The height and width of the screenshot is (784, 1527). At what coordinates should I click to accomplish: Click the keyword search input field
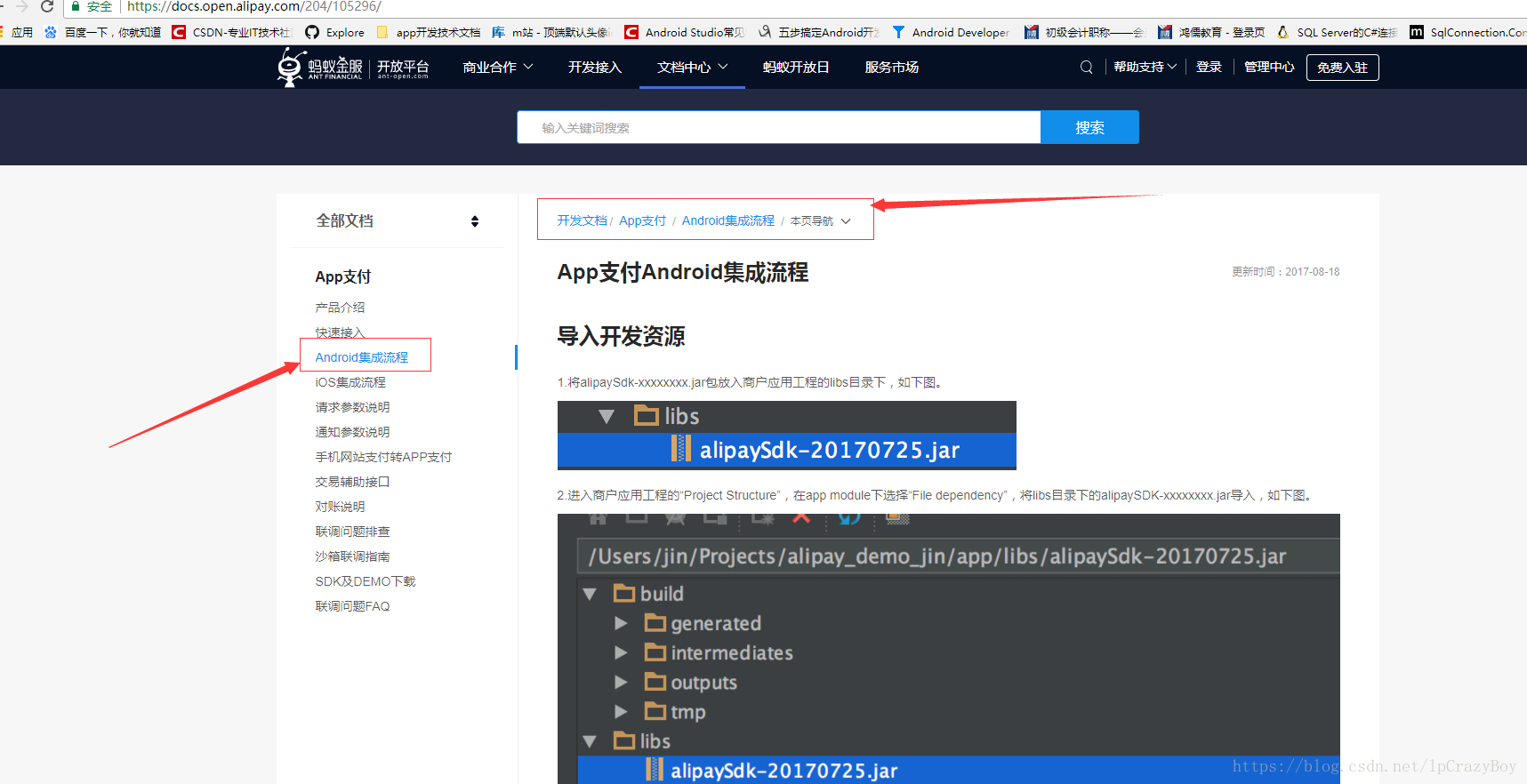(x=779, y=127)
